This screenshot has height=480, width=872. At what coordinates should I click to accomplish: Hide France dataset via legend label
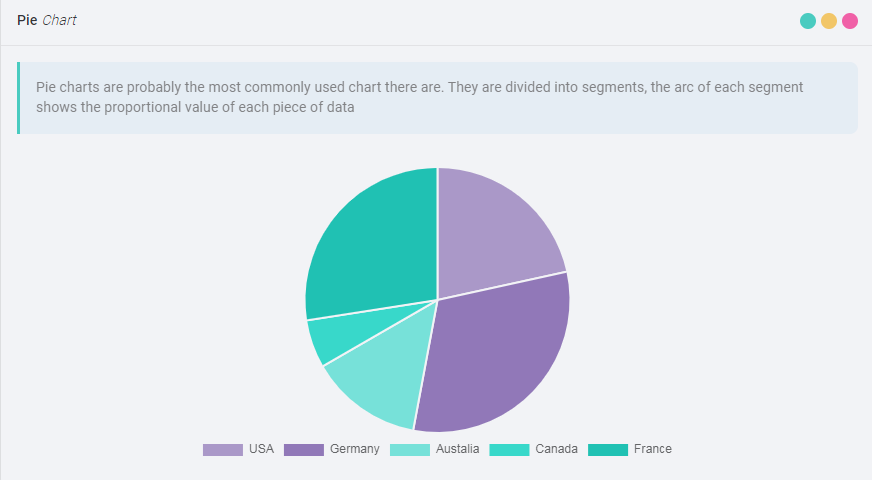click(x=652, y=449)
